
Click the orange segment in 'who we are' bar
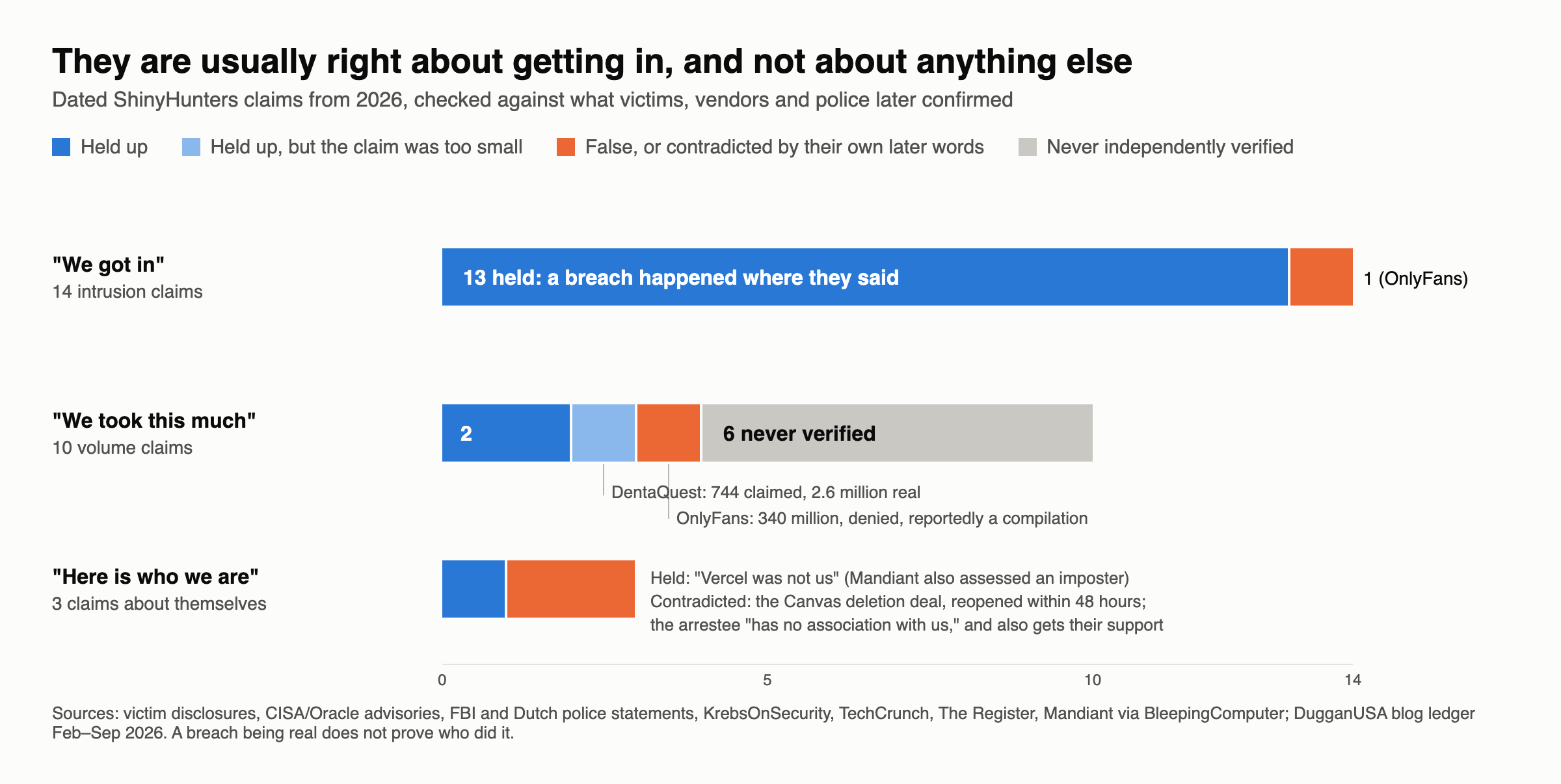click(x=571, y=589)
